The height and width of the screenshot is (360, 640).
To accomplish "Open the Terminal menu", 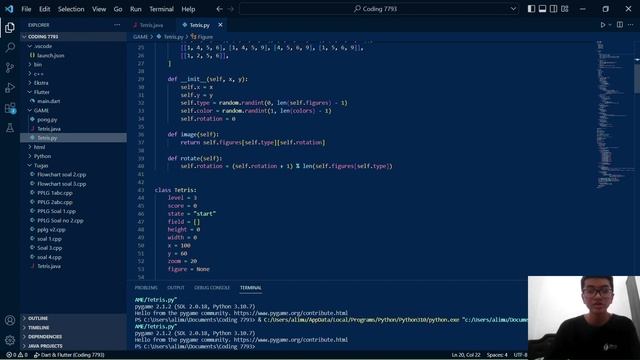I will tap(161, 9).
